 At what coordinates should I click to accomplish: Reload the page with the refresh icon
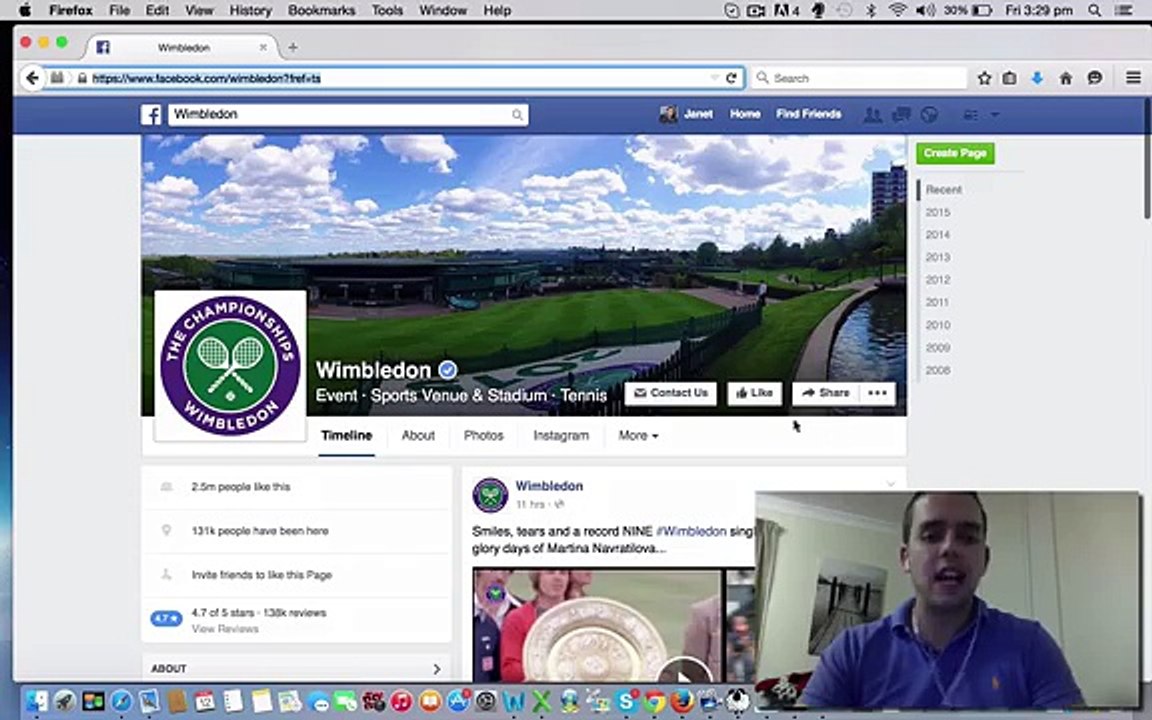click(731, 78)
